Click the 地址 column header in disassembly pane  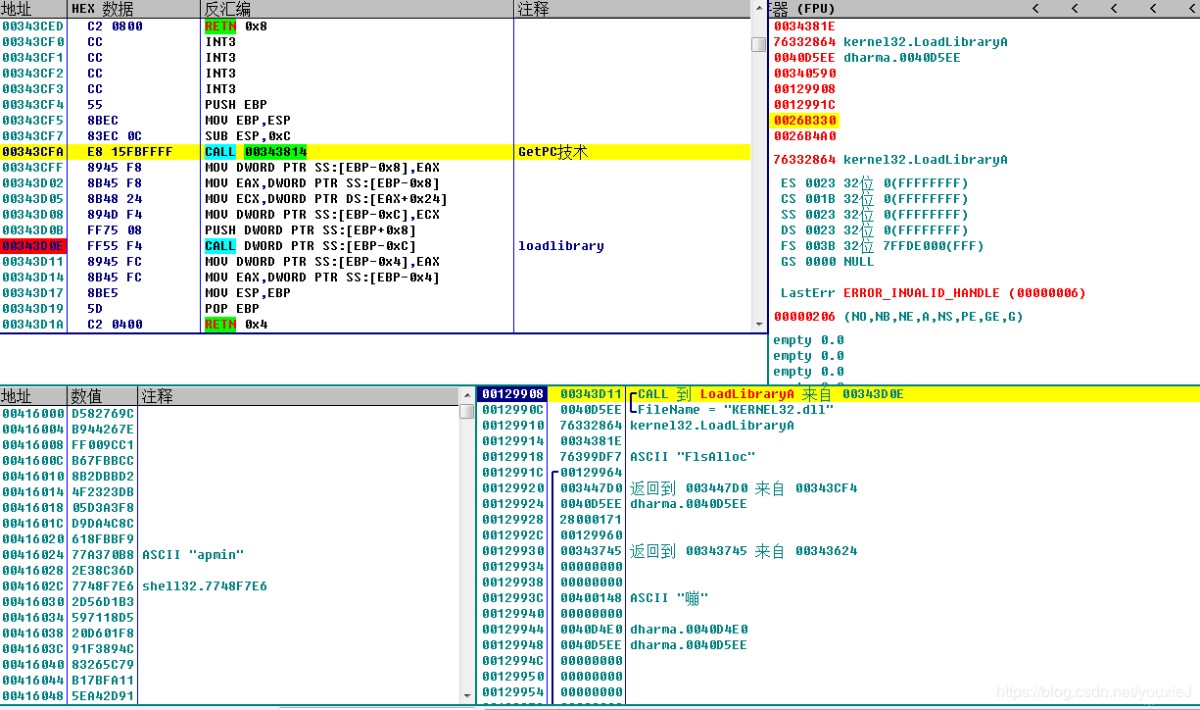click(33, 9)
